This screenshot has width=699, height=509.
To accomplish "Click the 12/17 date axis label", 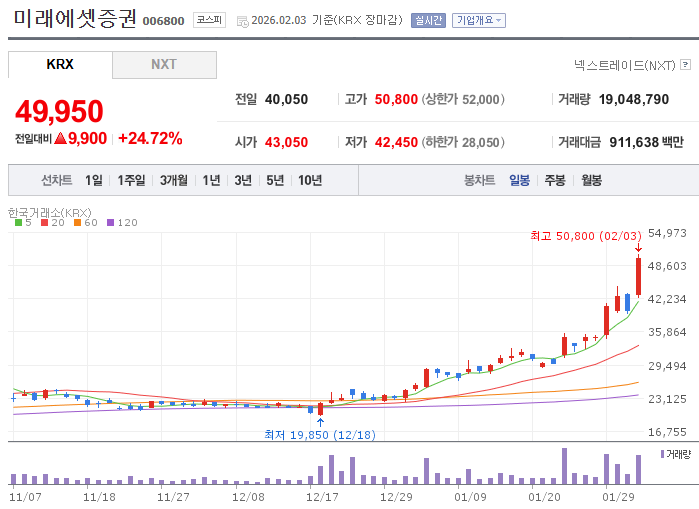I will coord(322,497).
